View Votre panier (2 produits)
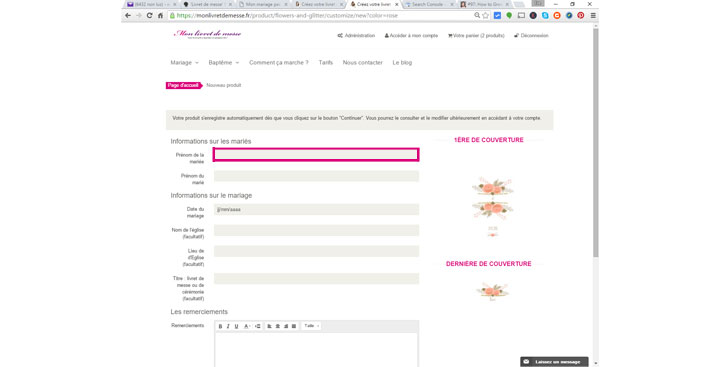Viewport: 709px width, 367px height. tap(476, 35)
